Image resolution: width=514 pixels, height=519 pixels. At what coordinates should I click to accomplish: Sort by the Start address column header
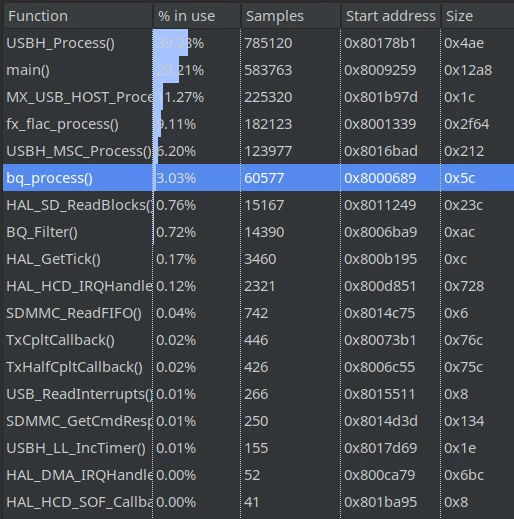391,16
